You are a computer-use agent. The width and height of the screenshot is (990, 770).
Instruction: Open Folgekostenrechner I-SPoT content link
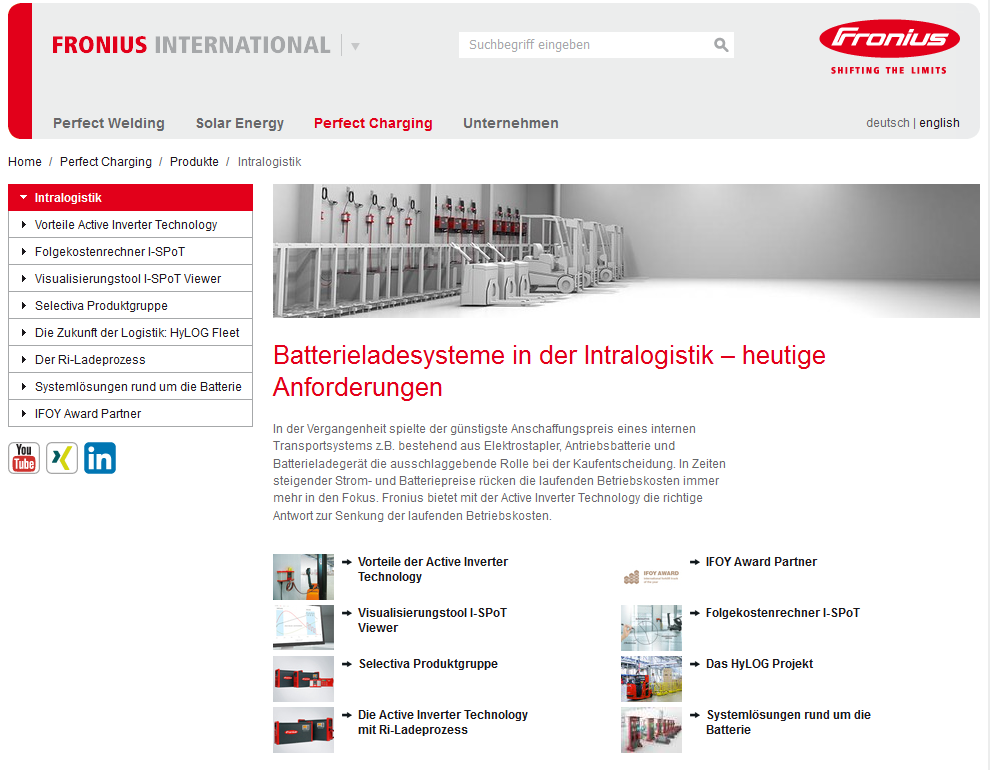pyautogui.click(x=782, y=613)
